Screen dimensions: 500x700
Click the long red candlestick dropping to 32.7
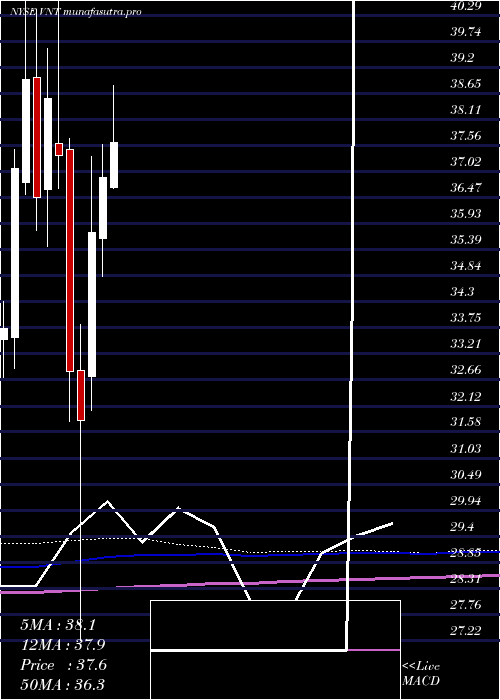click(70, 260)
